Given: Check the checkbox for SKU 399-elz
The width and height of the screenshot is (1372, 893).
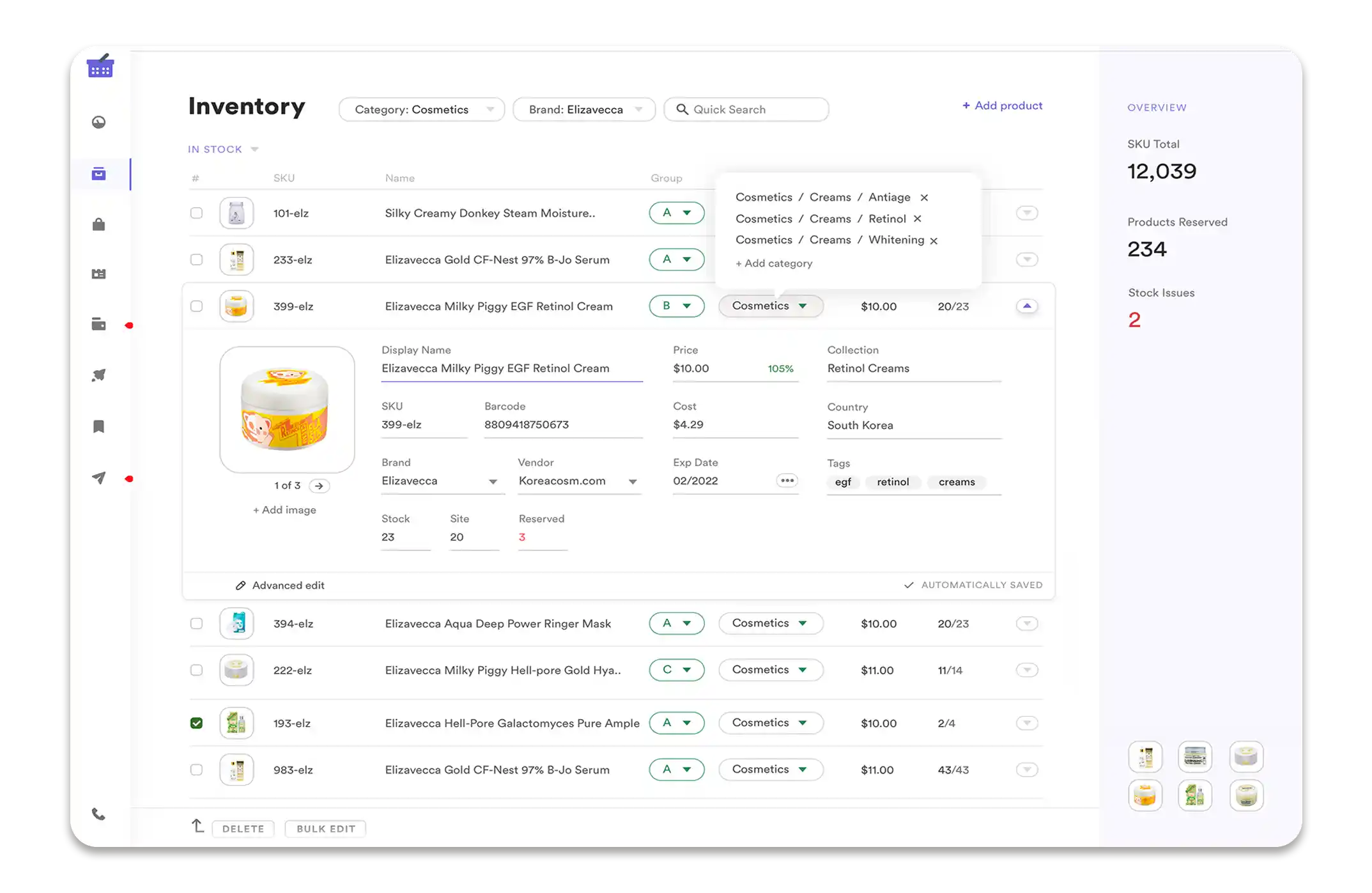Looking at the screenshot, I should coord(196,306).
